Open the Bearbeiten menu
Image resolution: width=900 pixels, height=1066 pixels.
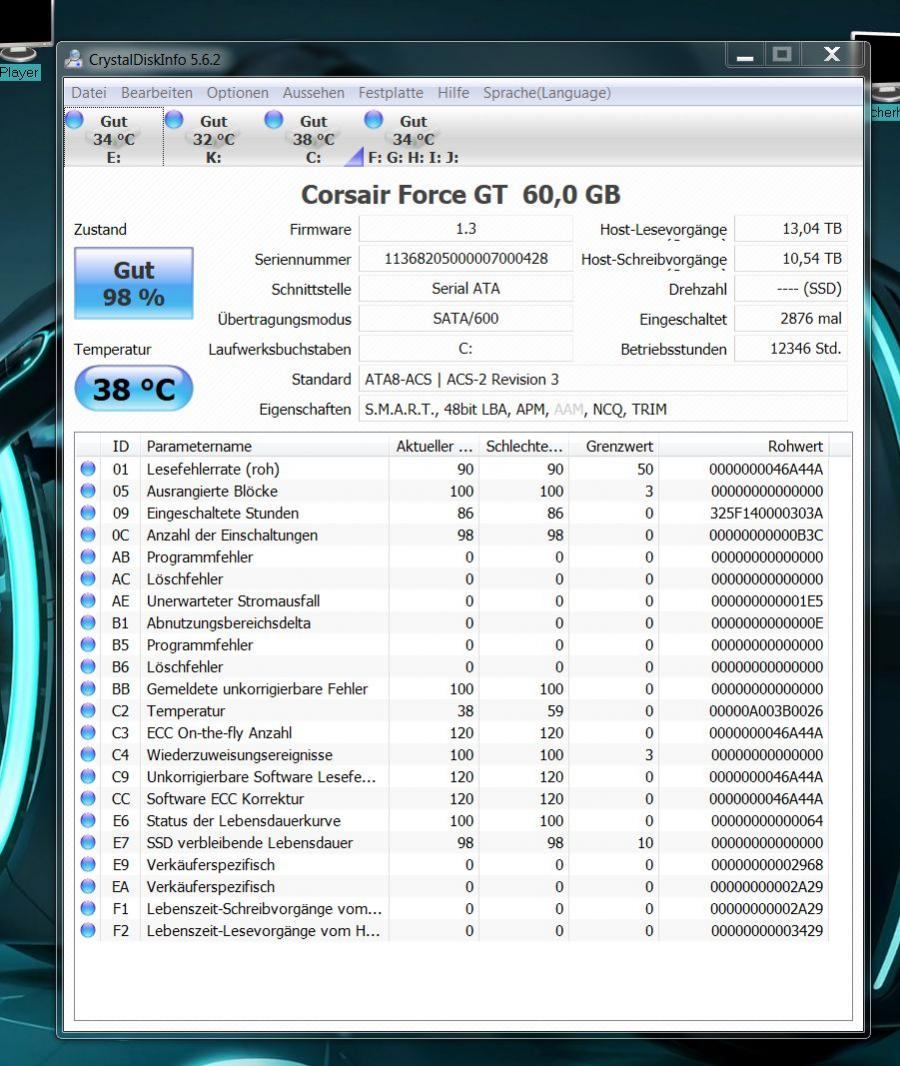tap(156, 92)
